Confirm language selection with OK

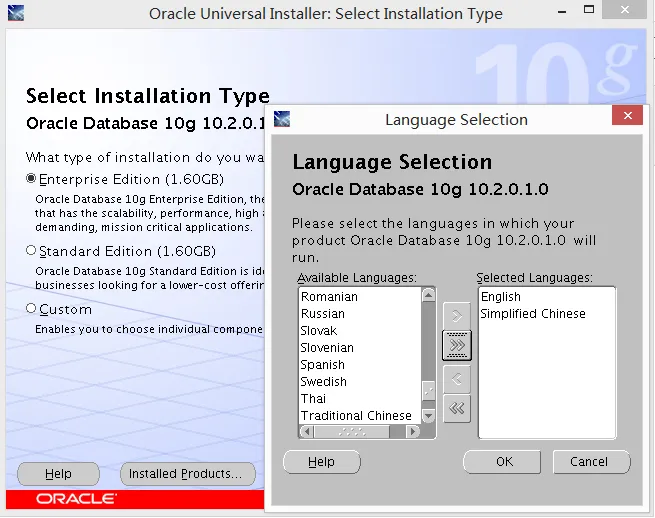(x=502, y=462)
